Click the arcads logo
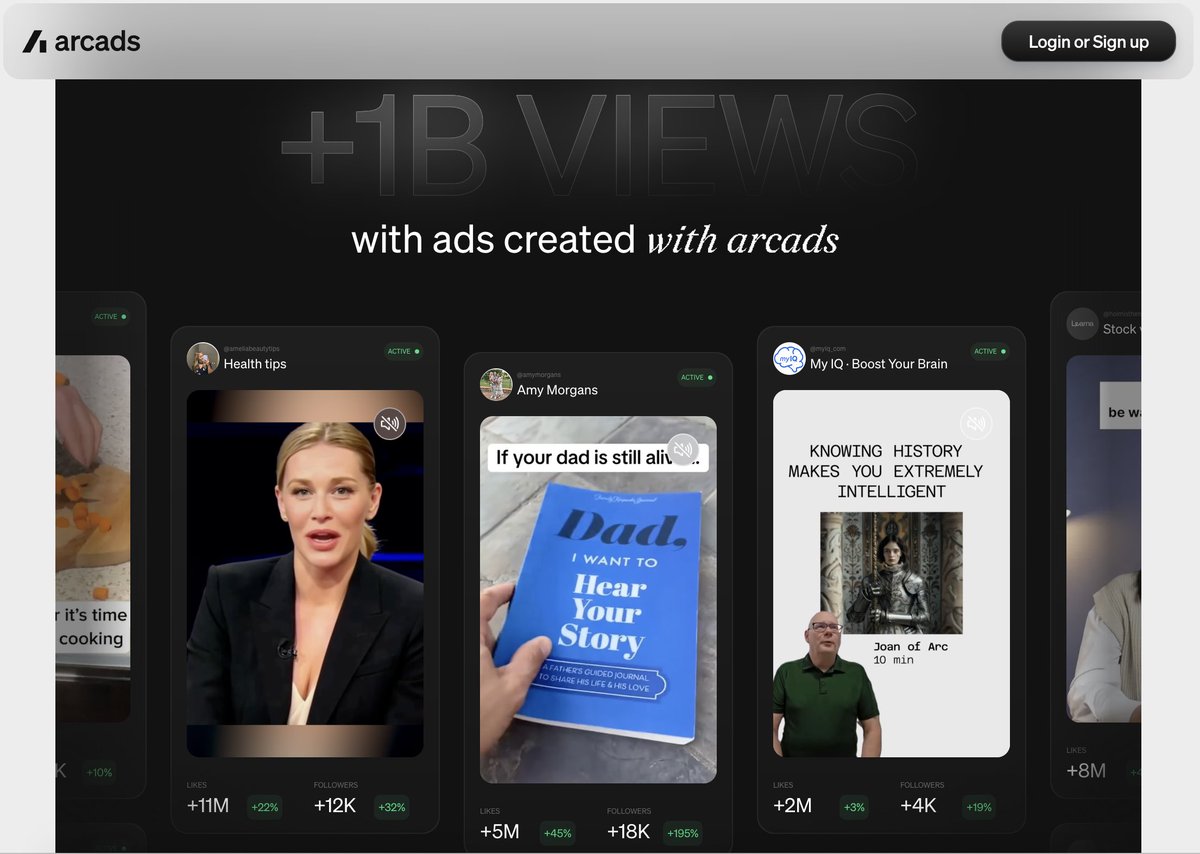The image size is (1200, 854). (x=82, y=42)
